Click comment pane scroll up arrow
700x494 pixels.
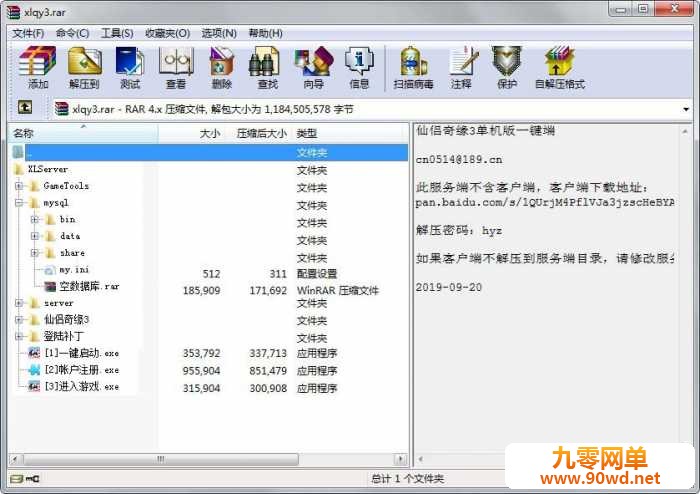685,132
